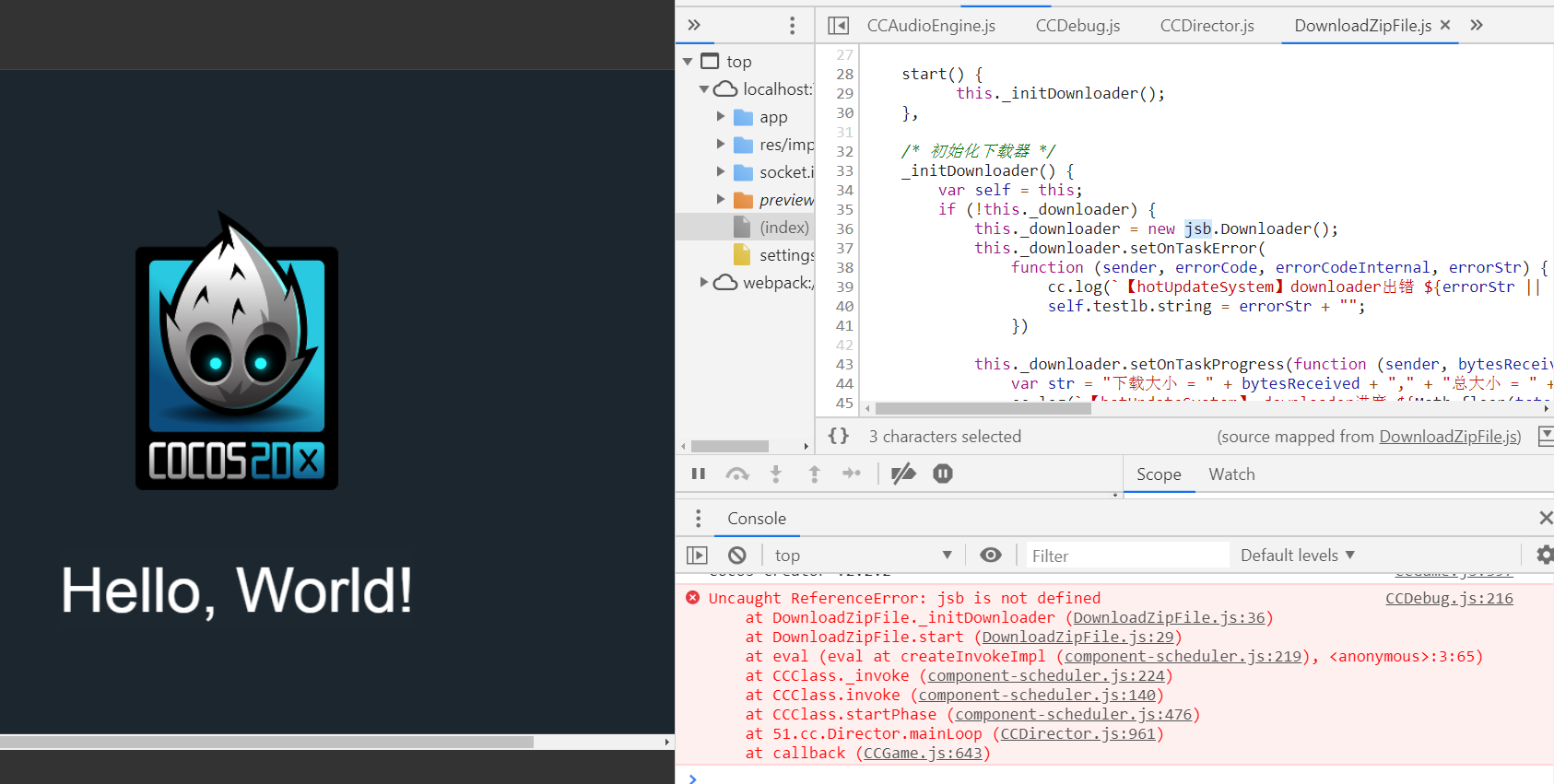Click the file navigator horizontal scrollbar

click(730, 446)
